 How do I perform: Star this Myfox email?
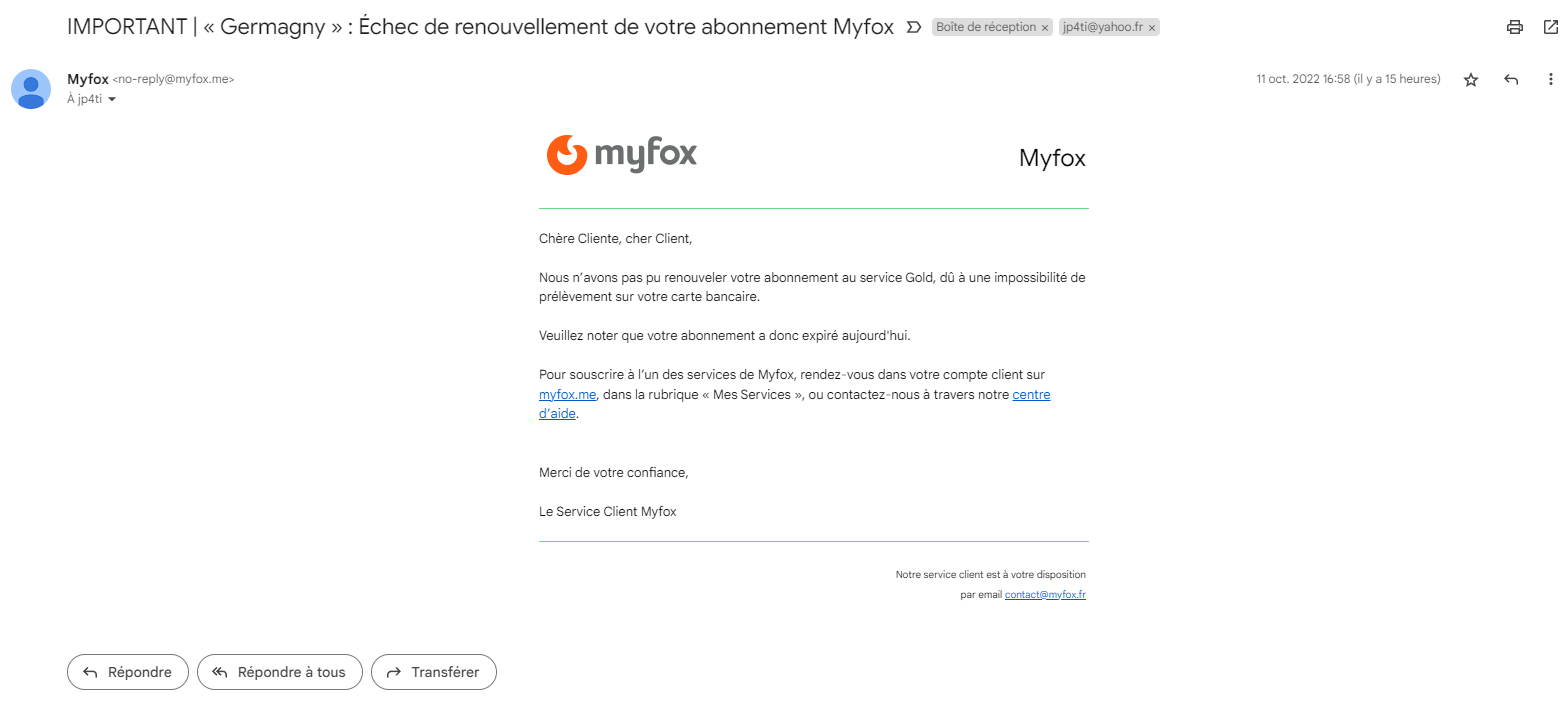pos(1471,80)
